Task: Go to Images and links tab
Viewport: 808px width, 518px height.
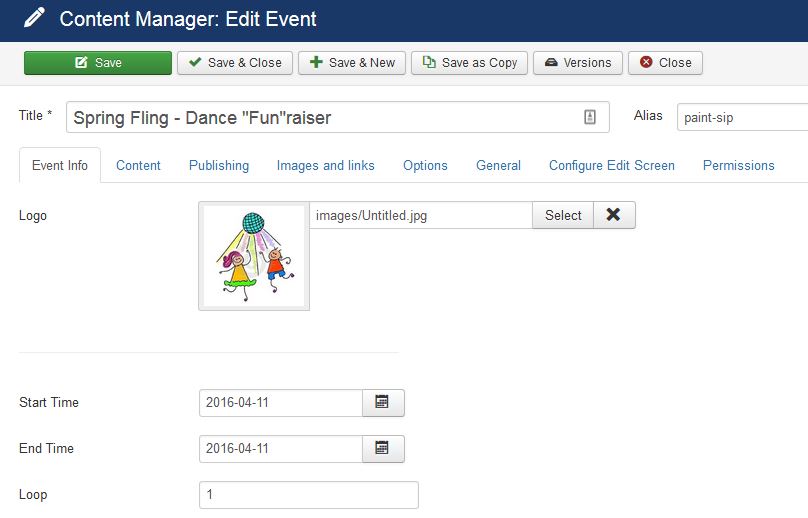Action: (x=326, y=165)
